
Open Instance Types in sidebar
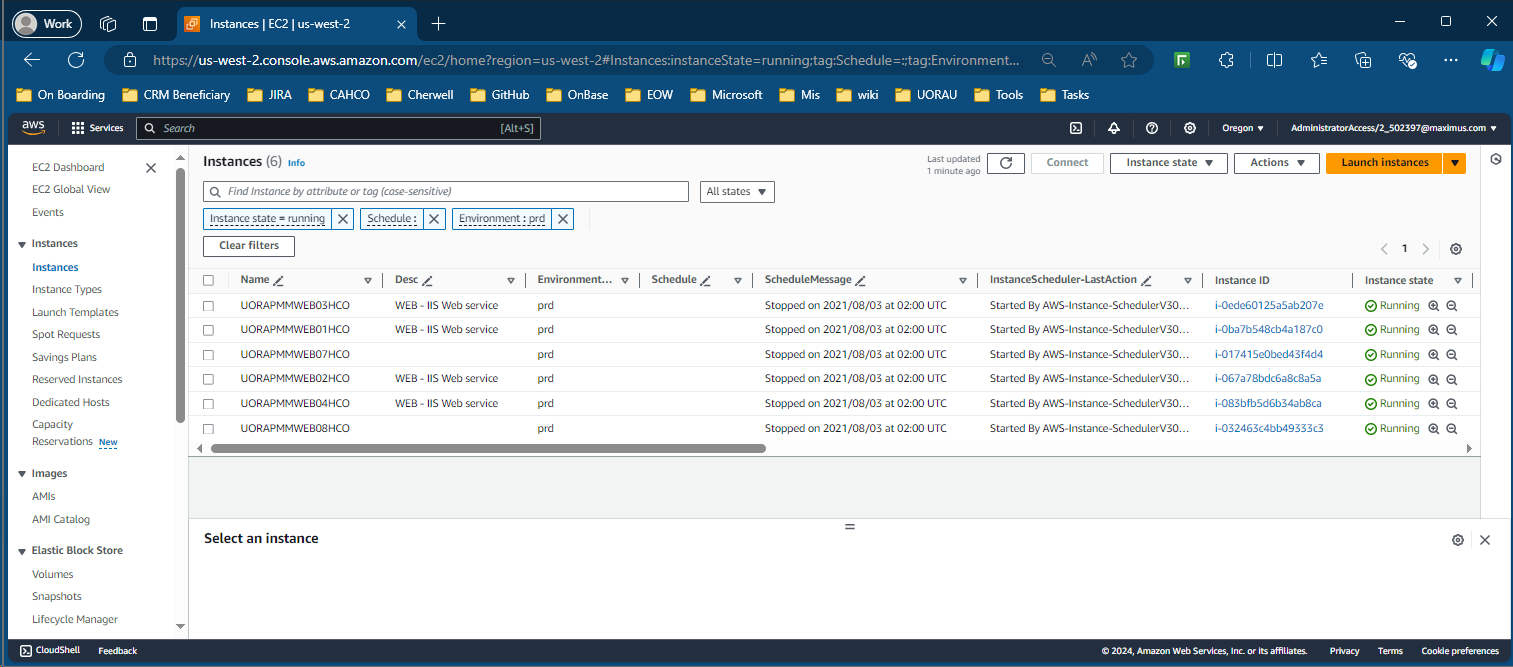[x=67, y=290]
